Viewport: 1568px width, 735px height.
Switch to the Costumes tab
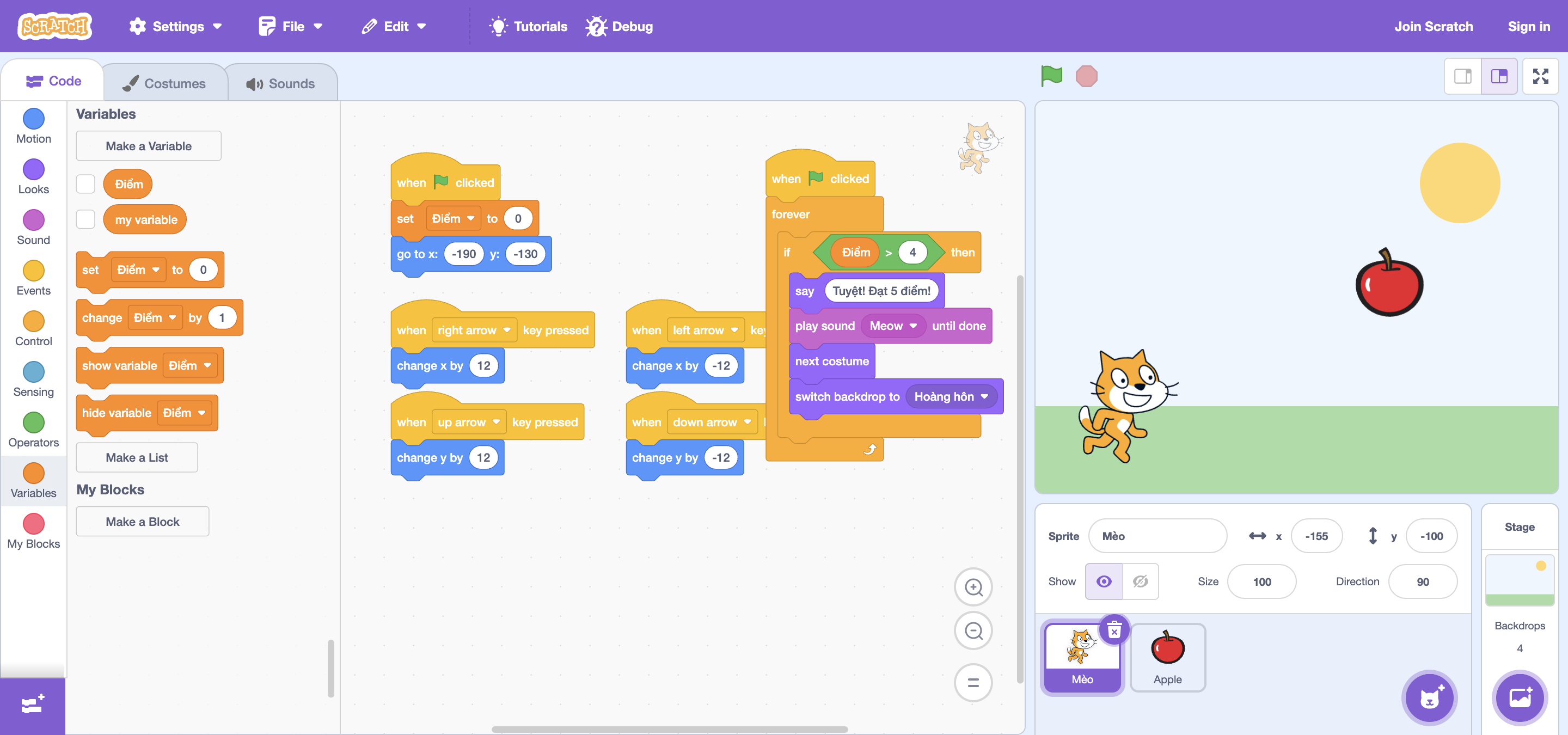pos(164,83)
